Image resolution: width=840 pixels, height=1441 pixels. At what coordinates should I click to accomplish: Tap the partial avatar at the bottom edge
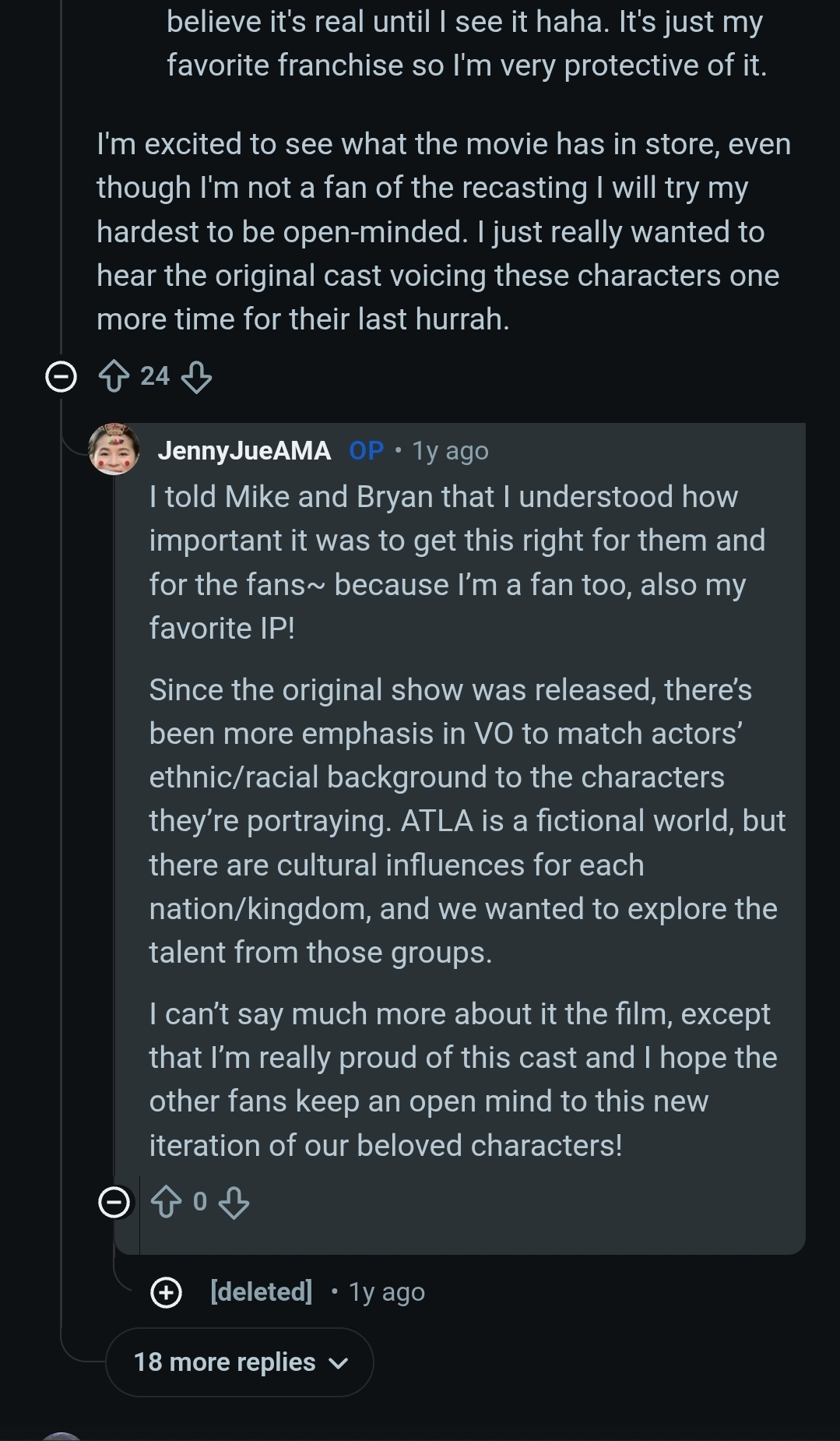61,1436
